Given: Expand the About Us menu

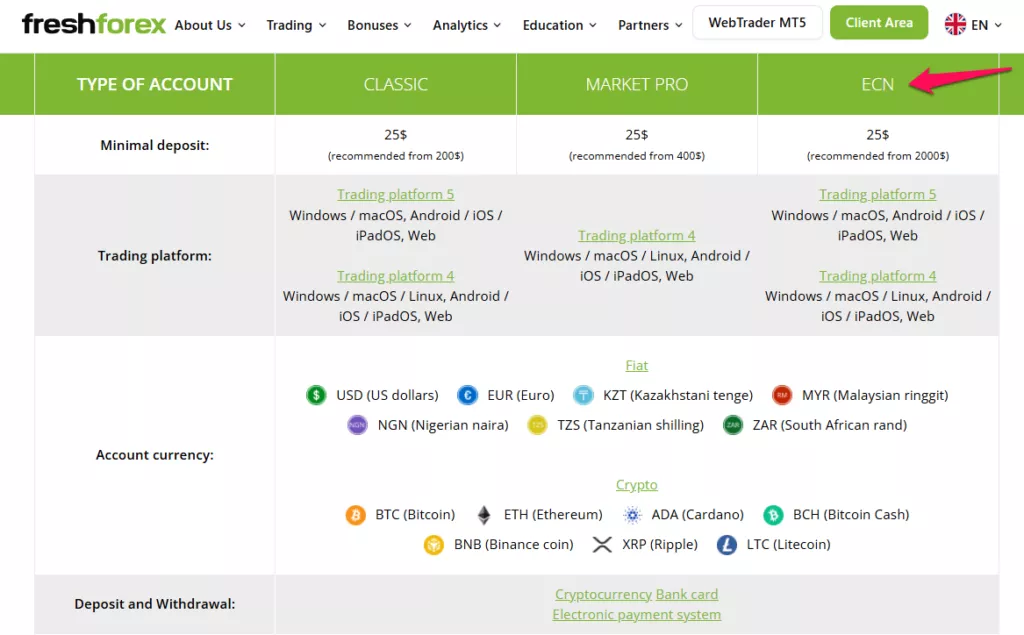Looking at the screenshot, I should [210, 25].
